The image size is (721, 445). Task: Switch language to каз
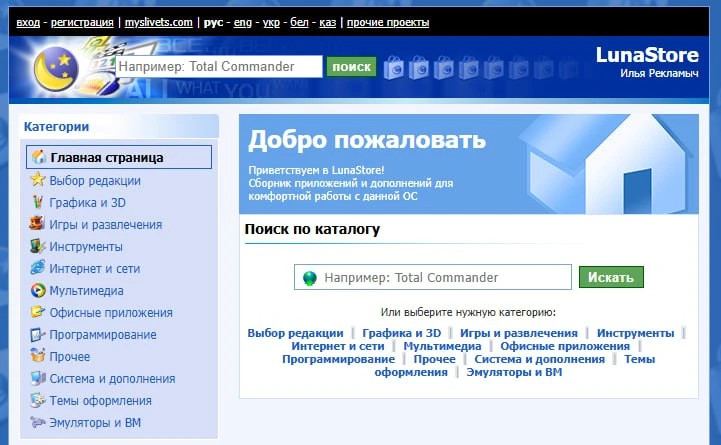pyautogui.click(x=327, y=22)
